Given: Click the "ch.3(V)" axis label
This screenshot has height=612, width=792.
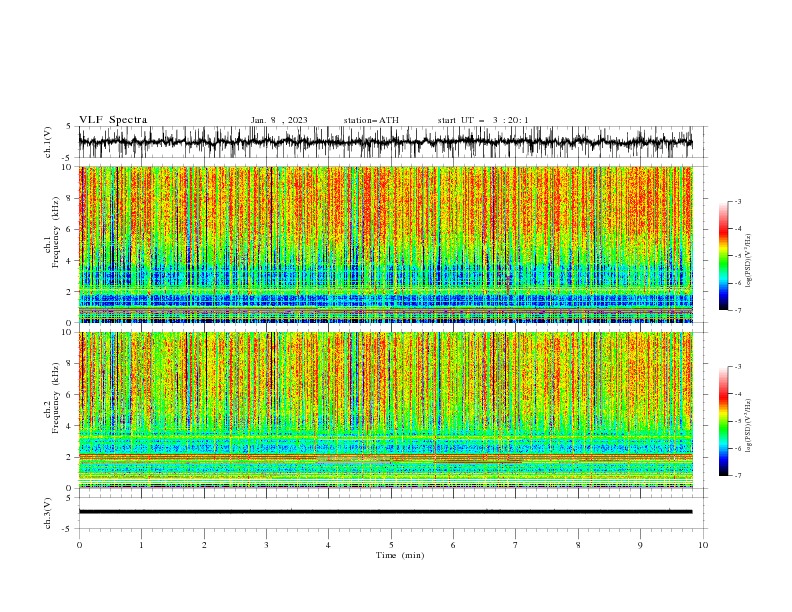Looking at the screenshot, I should point(48,513).
